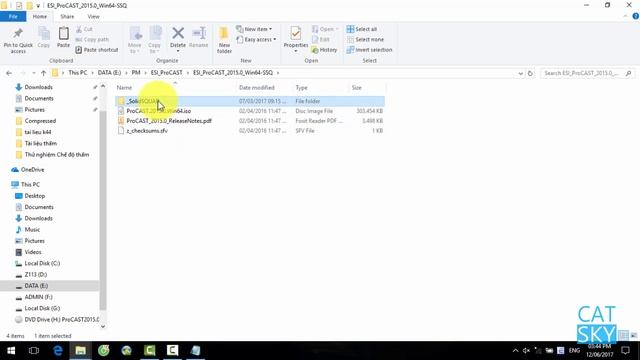
Task: Open Local Disk (C:)
Action: pos(42,264)
